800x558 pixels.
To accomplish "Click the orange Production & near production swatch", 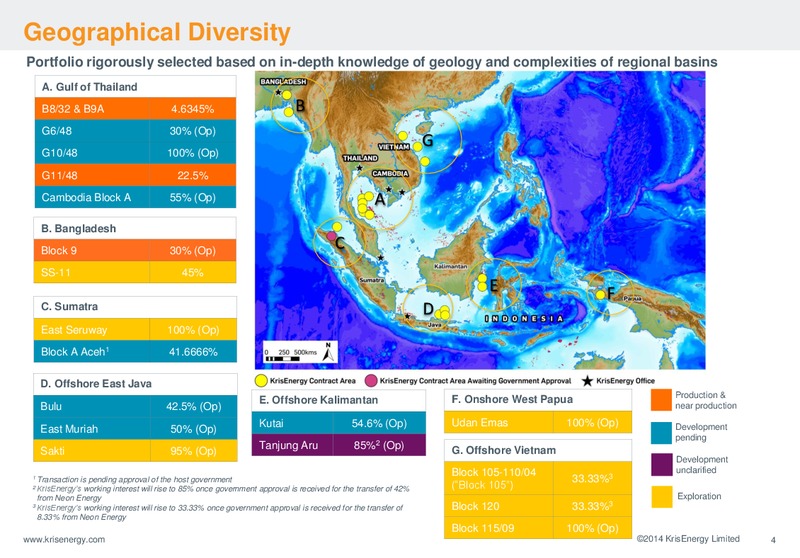I will 661,400.
